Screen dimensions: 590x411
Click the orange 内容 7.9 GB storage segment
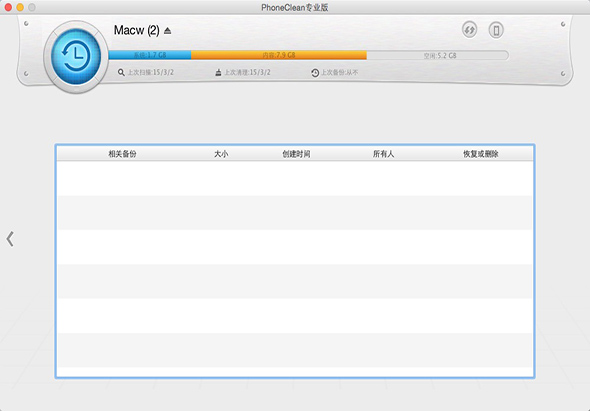pos(279,55)
